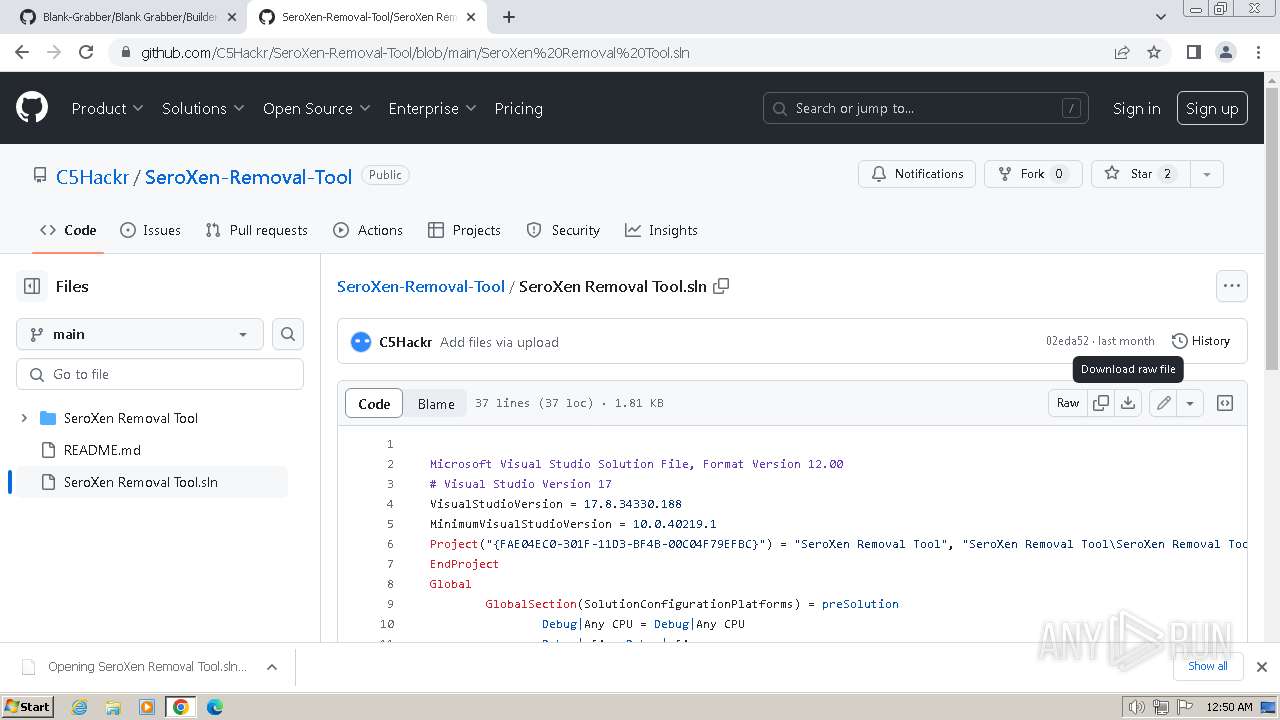Bookmark this page with the star
Viewport: 1280px width, 720px height.
click(1154, 52)
